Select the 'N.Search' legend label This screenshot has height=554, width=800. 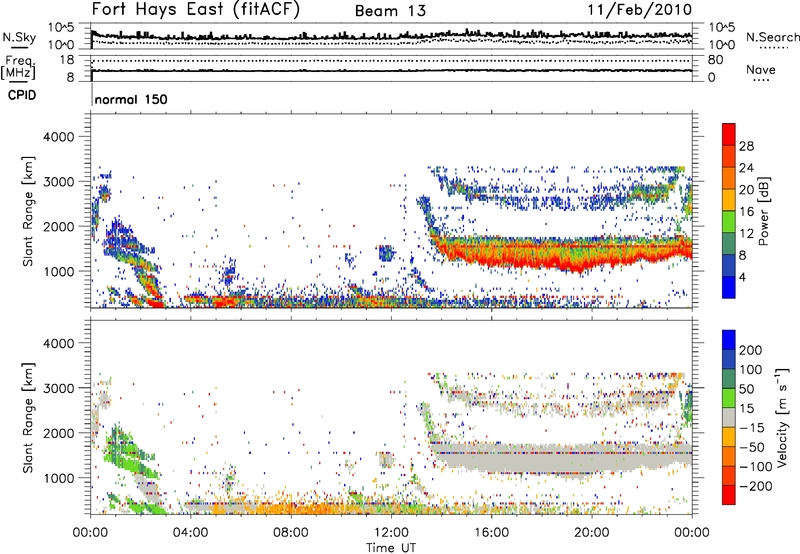point(772,37)
